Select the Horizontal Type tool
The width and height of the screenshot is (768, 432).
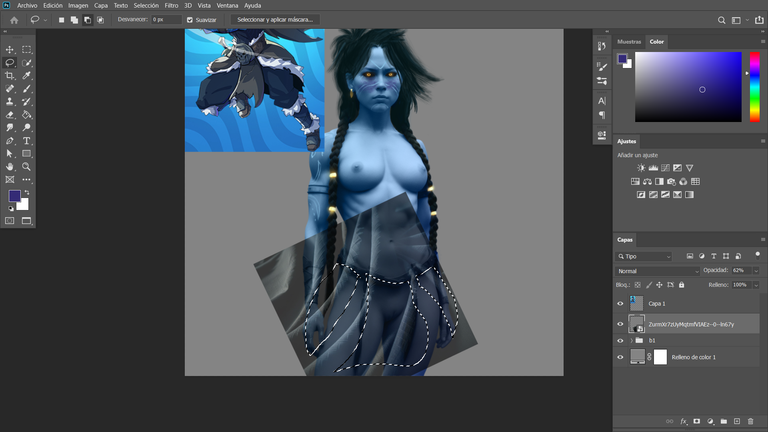tap(26, 141)
